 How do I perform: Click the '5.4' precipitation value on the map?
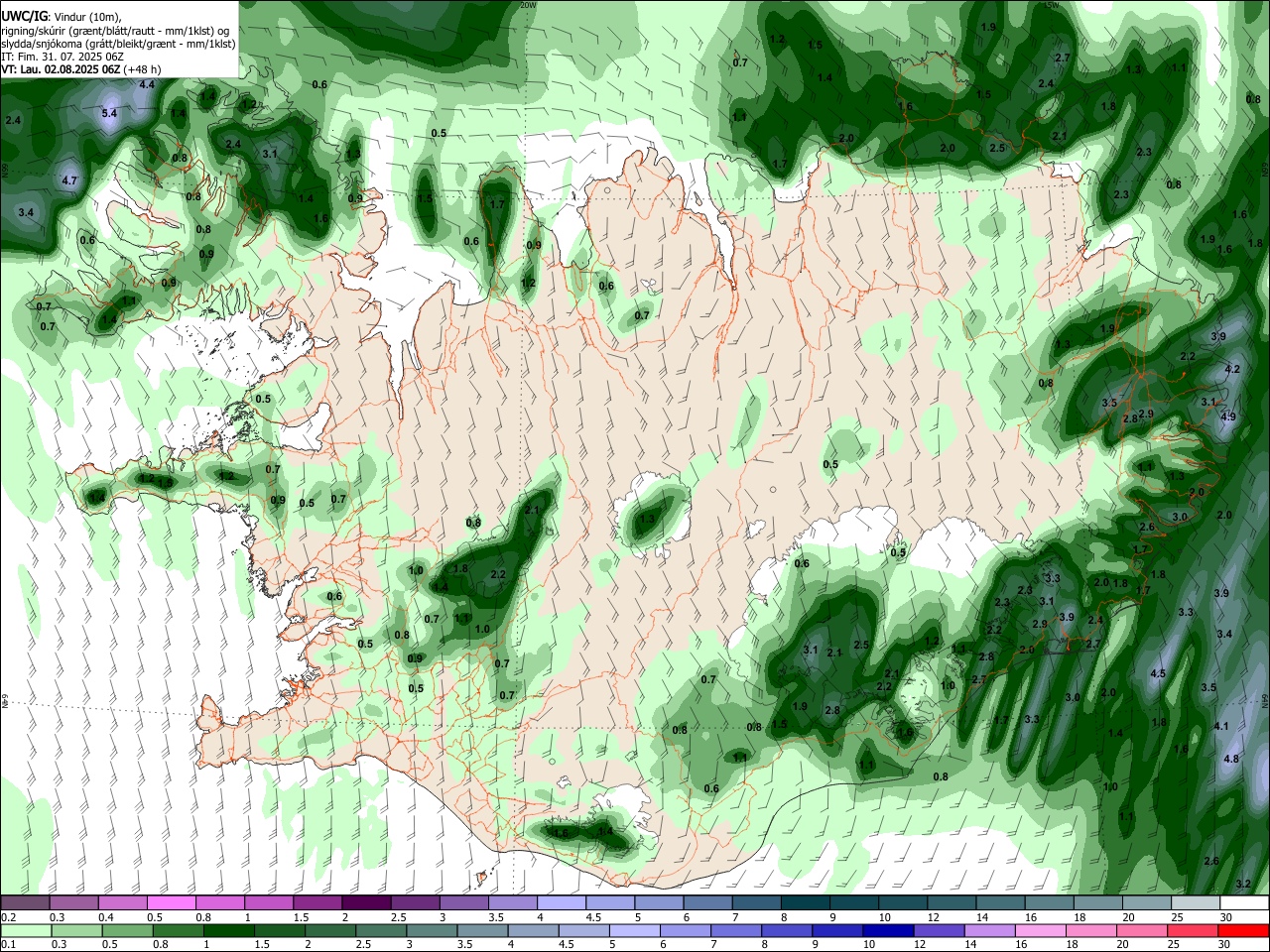click(x=109, y=114)
